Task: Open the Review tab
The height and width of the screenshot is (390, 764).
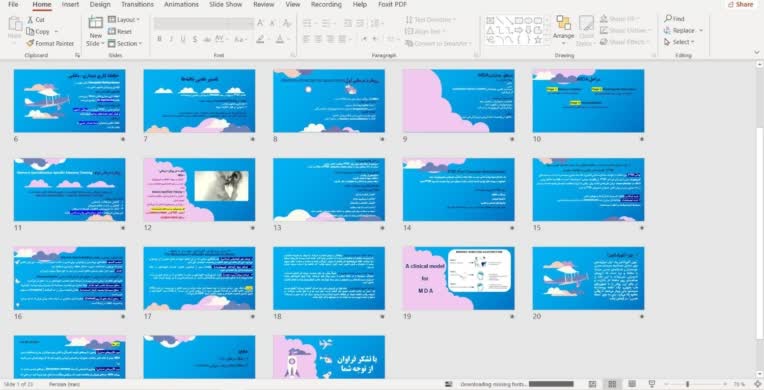Action: (x=264, y=4)
